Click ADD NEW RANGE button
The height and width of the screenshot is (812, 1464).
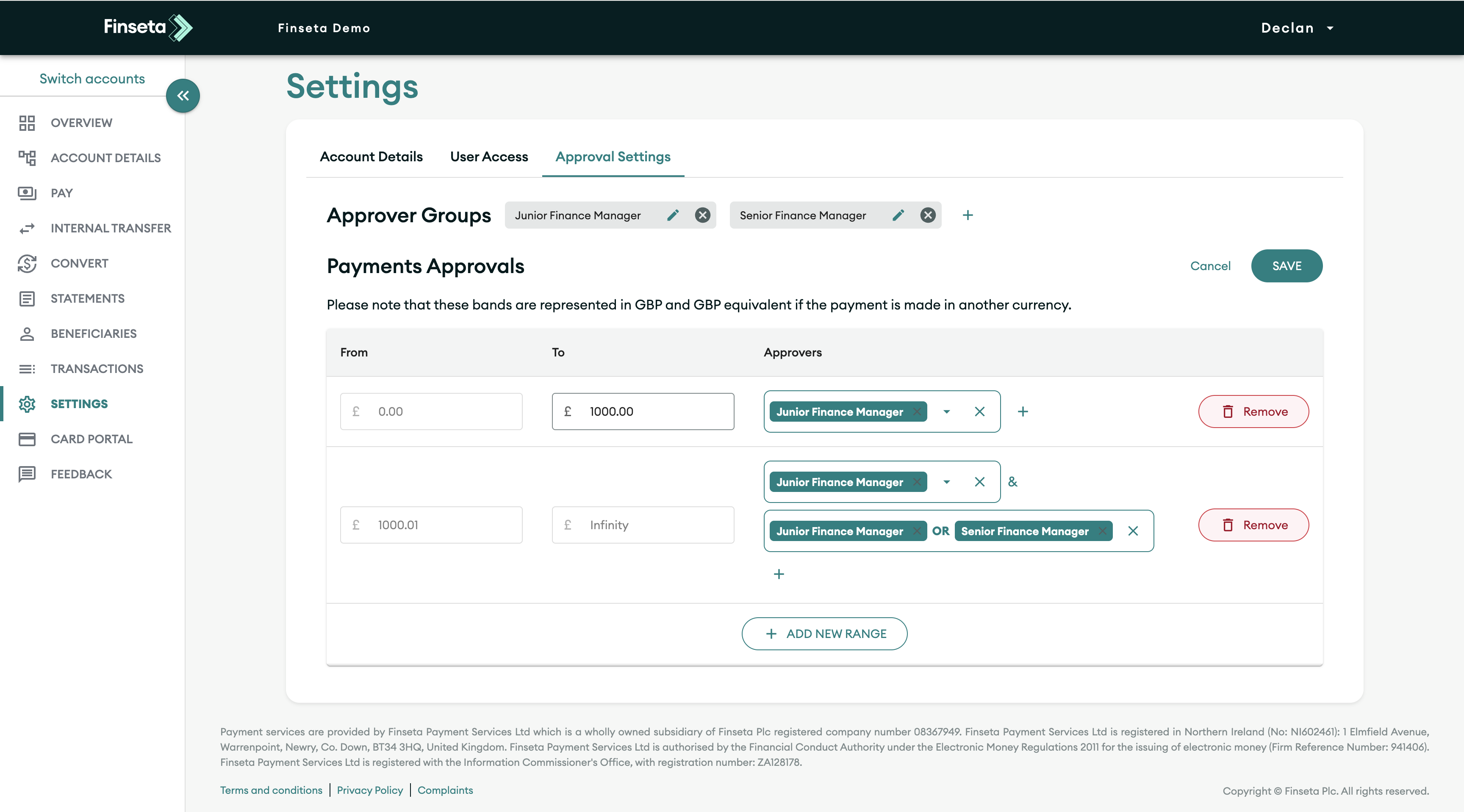(x=824, y=634)
